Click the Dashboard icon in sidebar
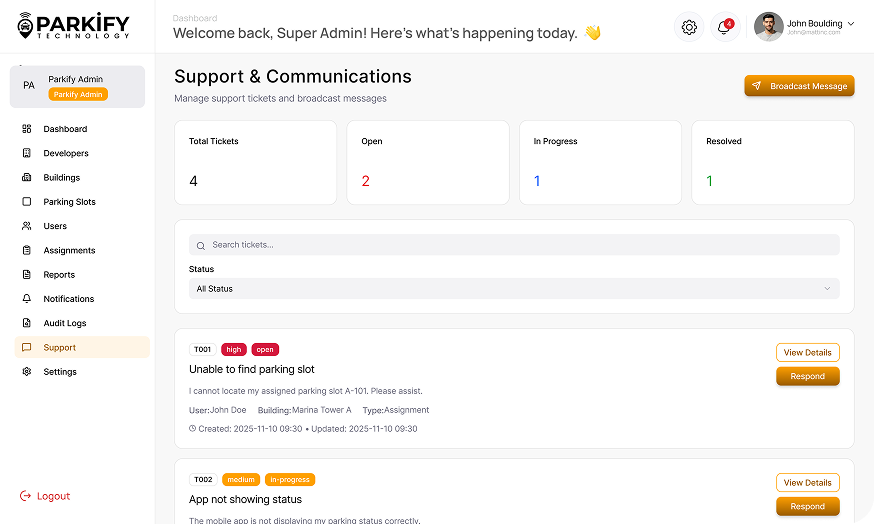Image resolution: width=874 pixels, height=524 pixels. 26,129
